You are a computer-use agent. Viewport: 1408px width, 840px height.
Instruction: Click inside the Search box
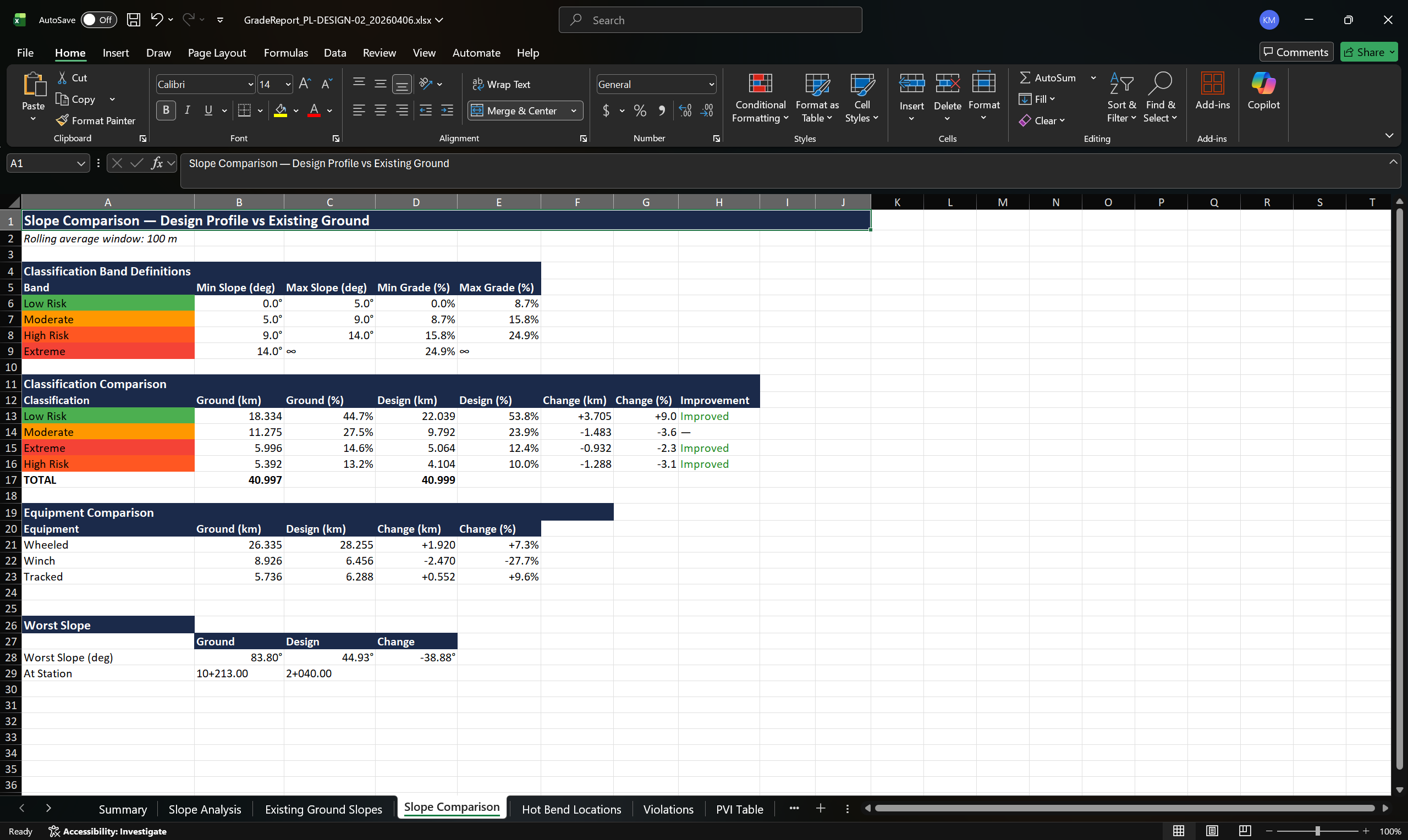(710, 19)
